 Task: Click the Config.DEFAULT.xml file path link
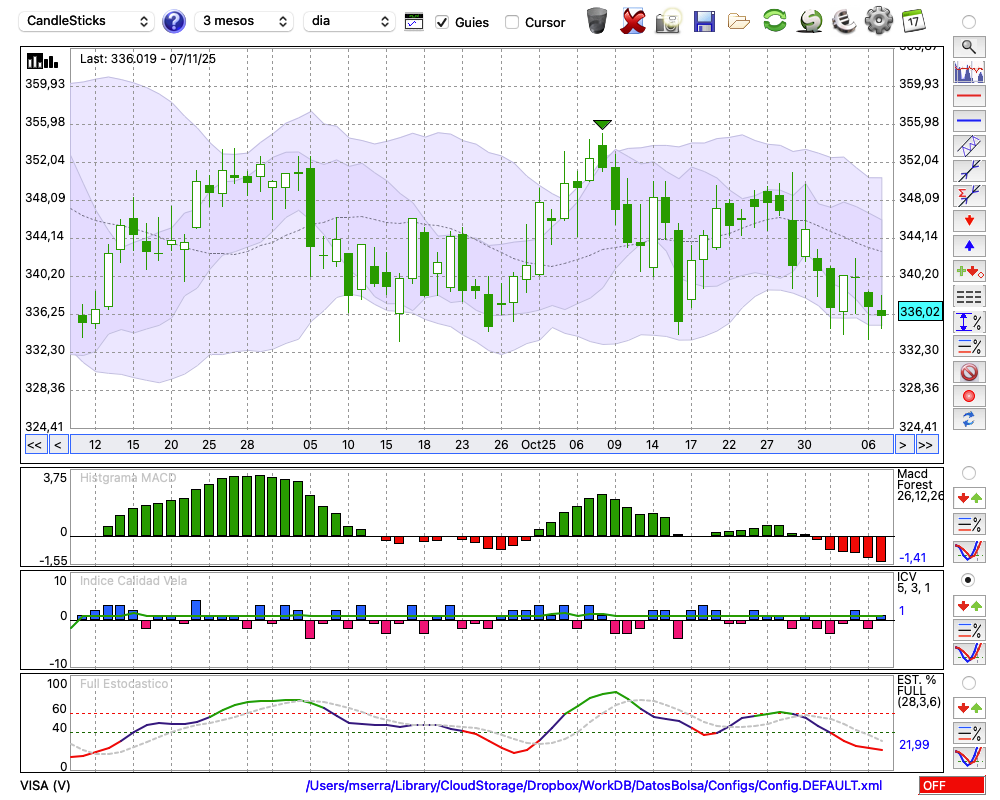(594, 786)
